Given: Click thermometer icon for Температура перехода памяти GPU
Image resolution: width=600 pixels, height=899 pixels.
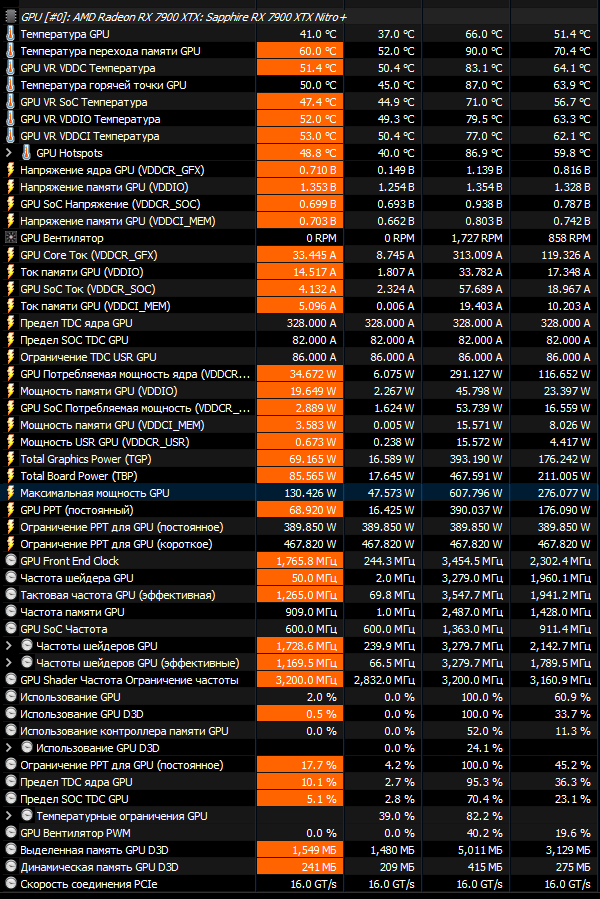Looking at the screenshot, I should tap(10, 51).
